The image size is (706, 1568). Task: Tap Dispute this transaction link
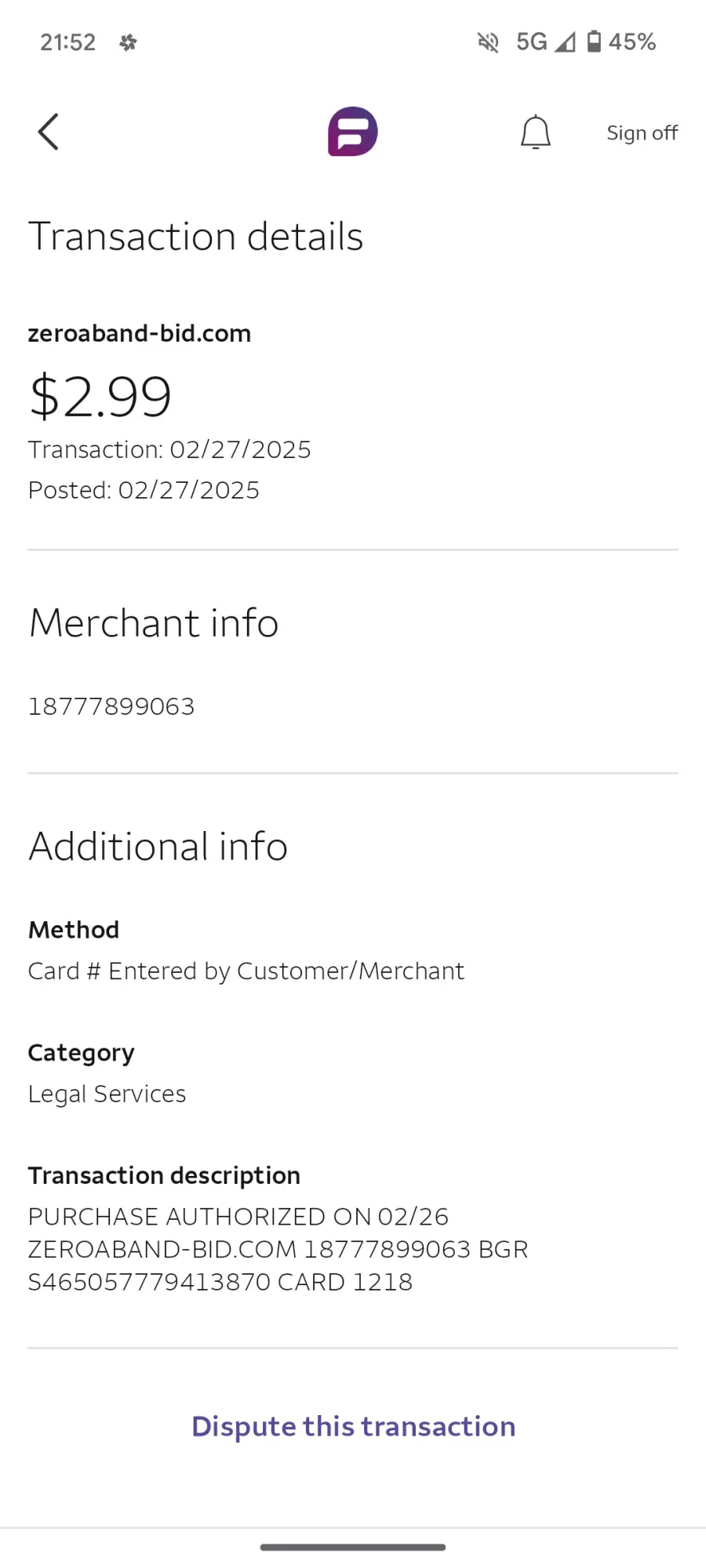point(353,1426)
